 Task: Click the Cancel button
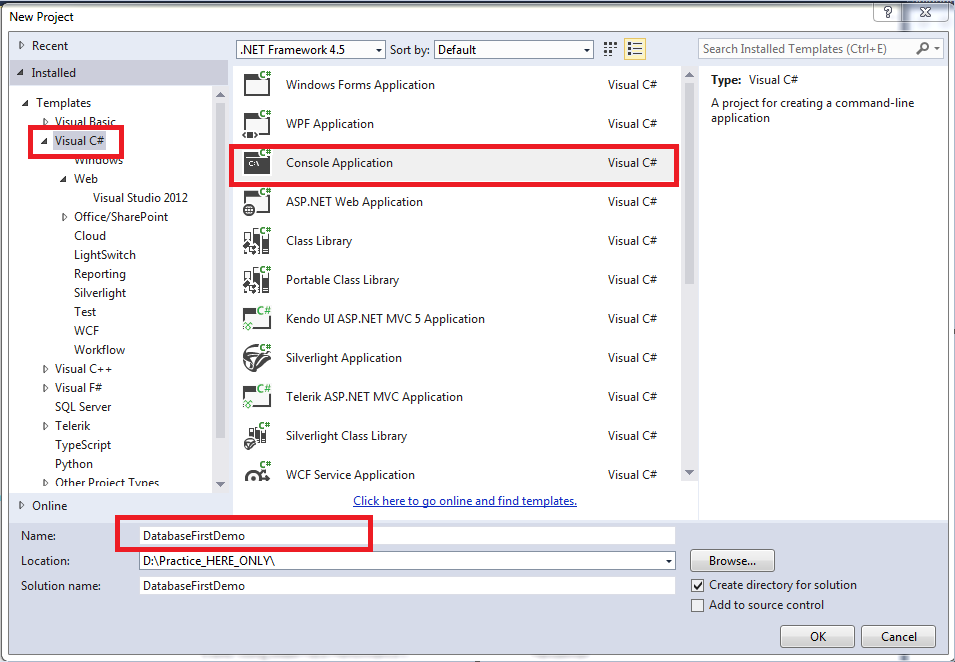pyautogui.click(x=898, y=636)
